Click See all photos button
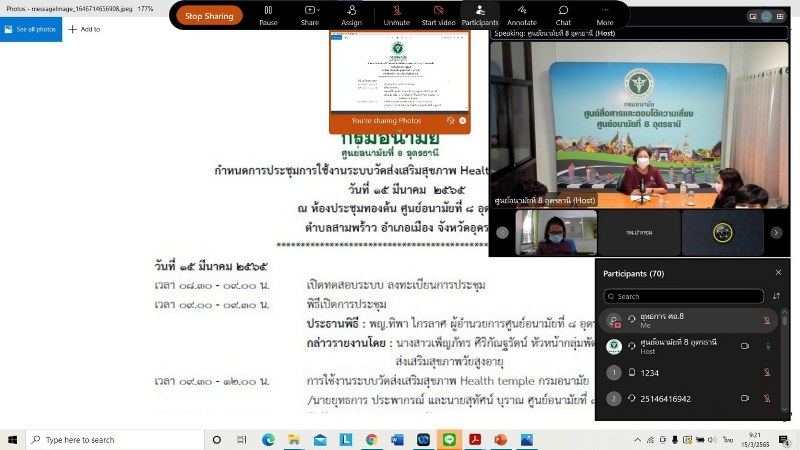 [x=31, y=30]
